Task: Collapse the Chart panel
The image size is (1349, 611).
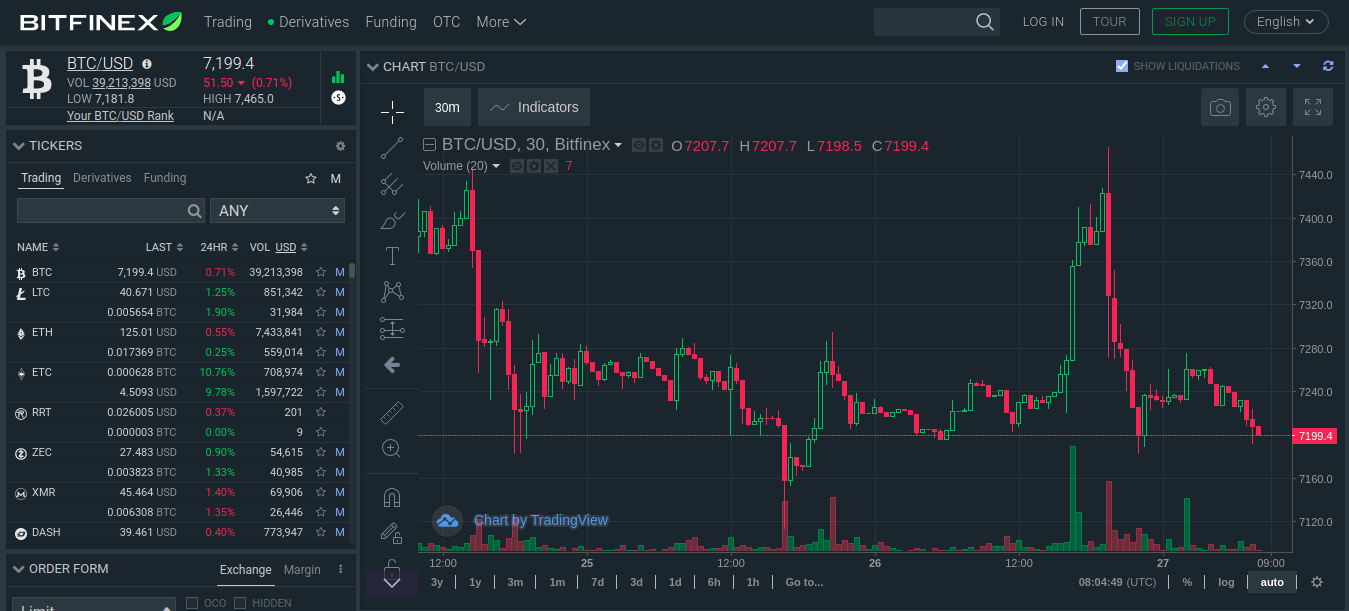Action: 373,67
